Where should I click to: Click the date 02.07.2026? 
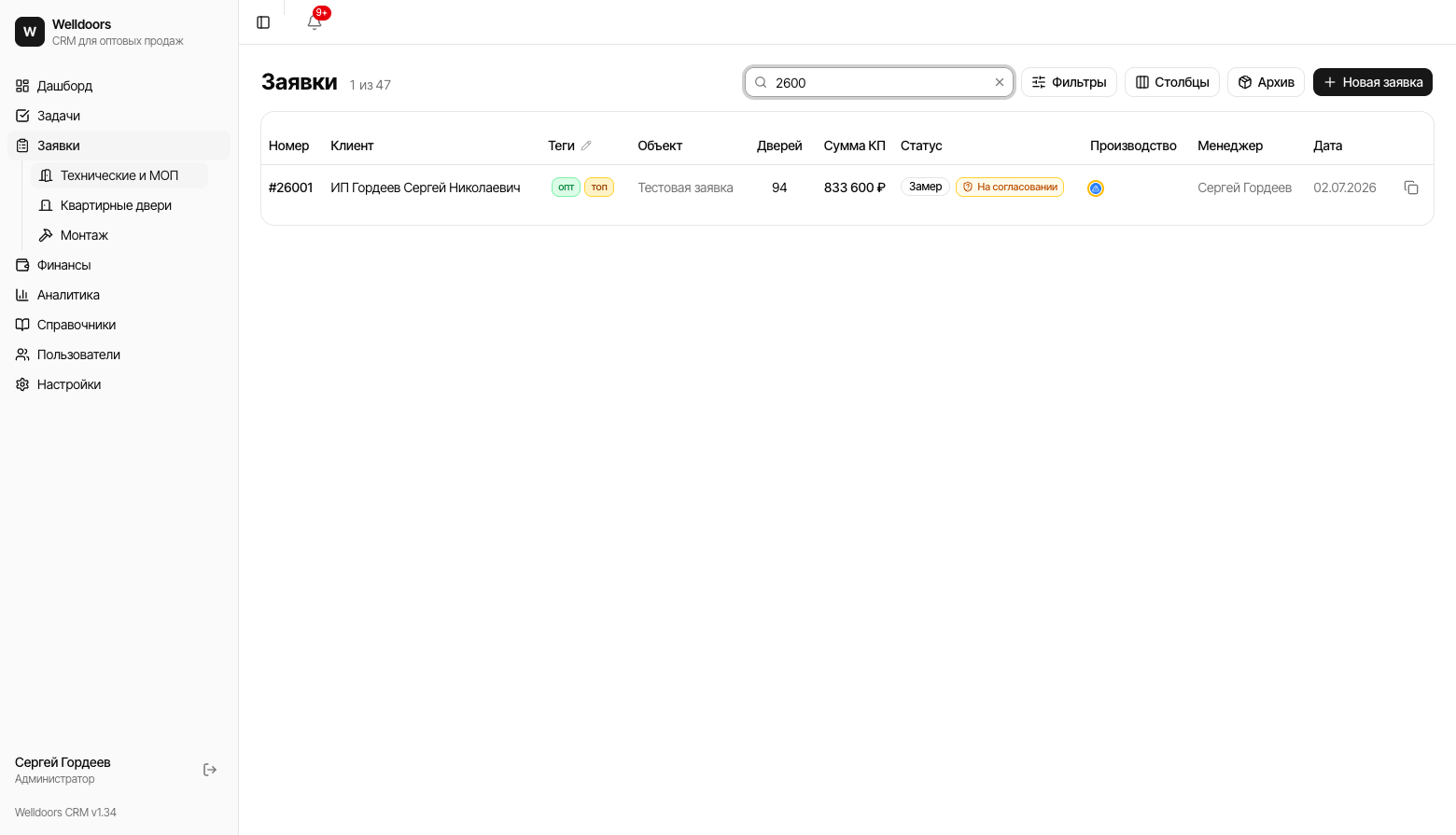coord(1345,188)
